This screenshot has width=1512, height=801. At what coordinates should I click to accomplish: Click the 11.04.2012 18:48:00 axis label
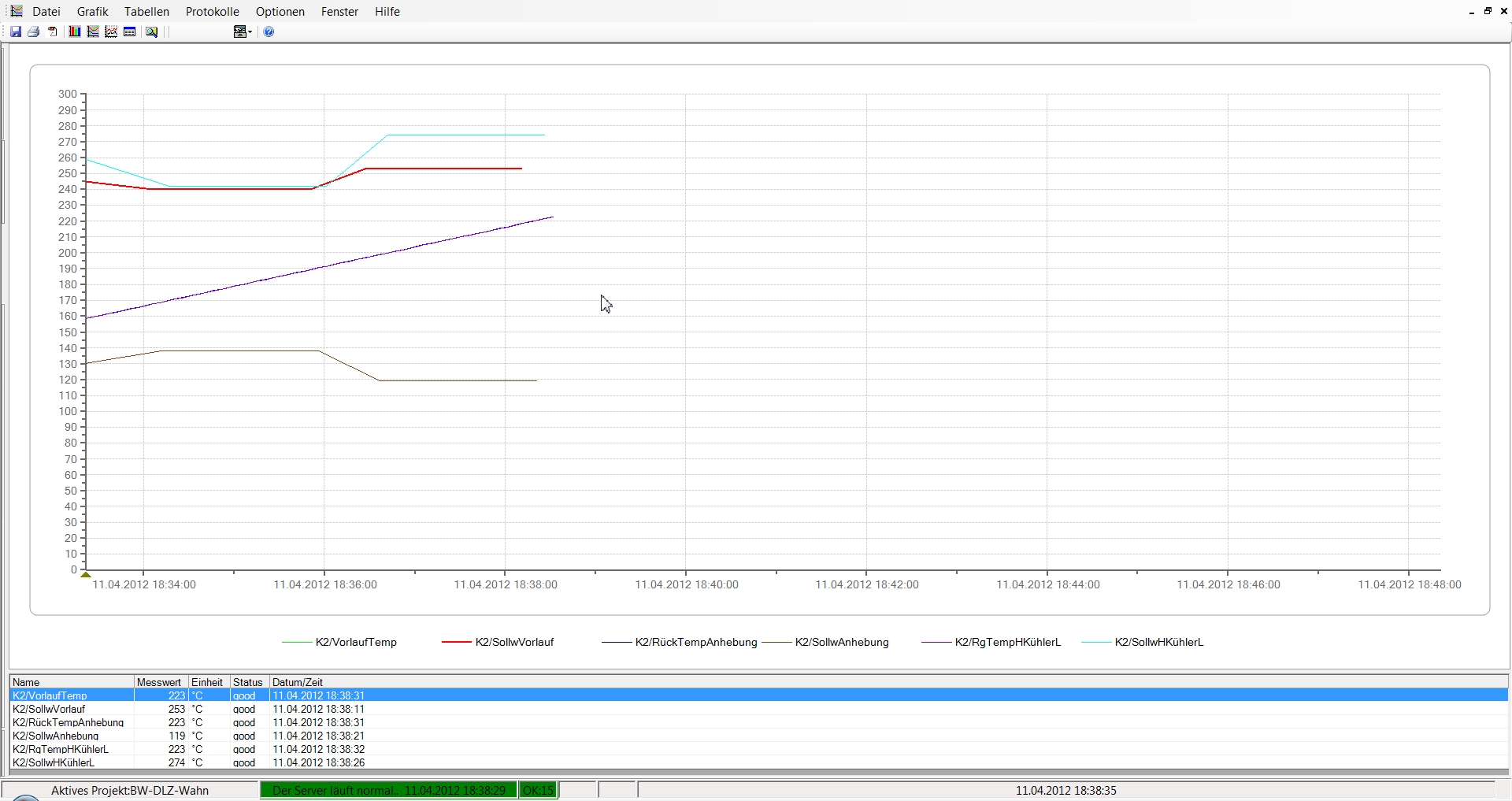(x=1409, y=584)
